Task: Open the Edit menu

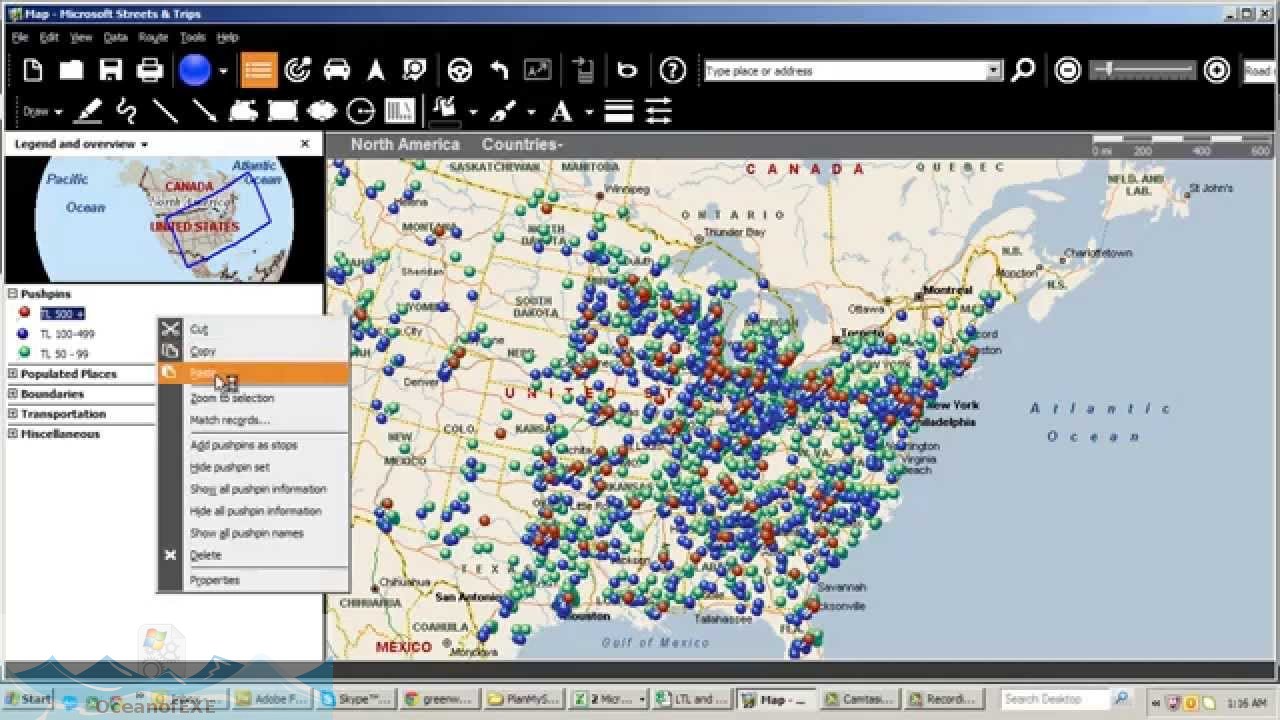Action: point(49,37)
